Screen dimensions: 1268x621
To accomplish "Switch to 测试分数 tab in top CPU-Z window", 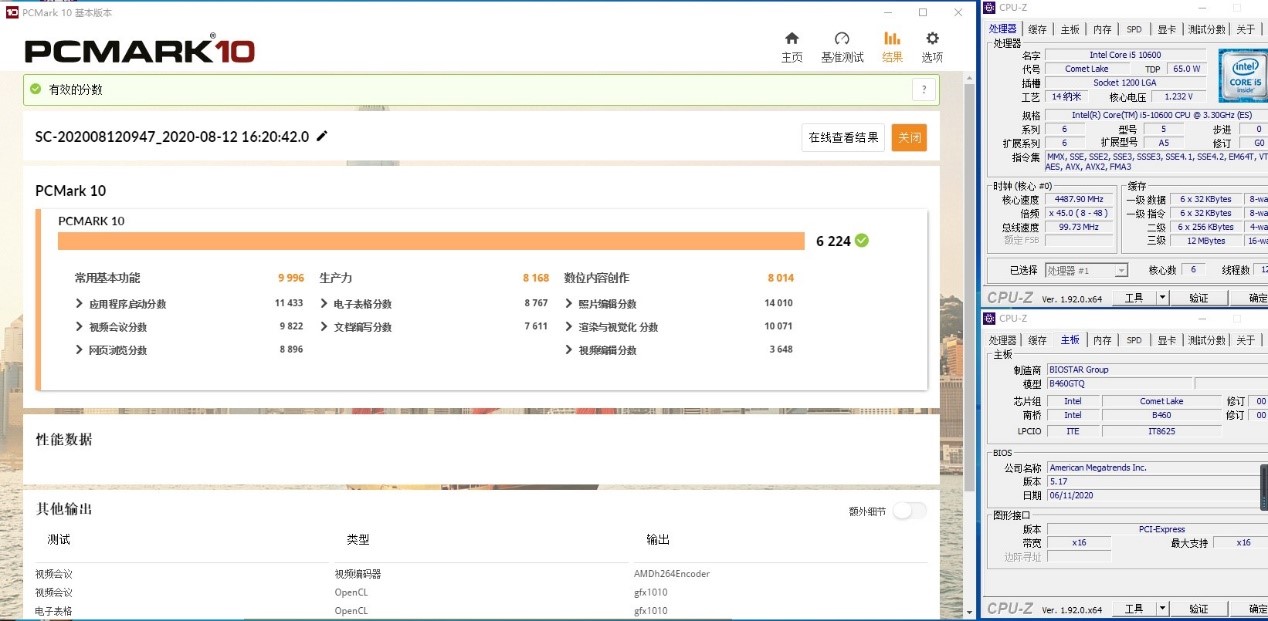I will coord(1207,29).
